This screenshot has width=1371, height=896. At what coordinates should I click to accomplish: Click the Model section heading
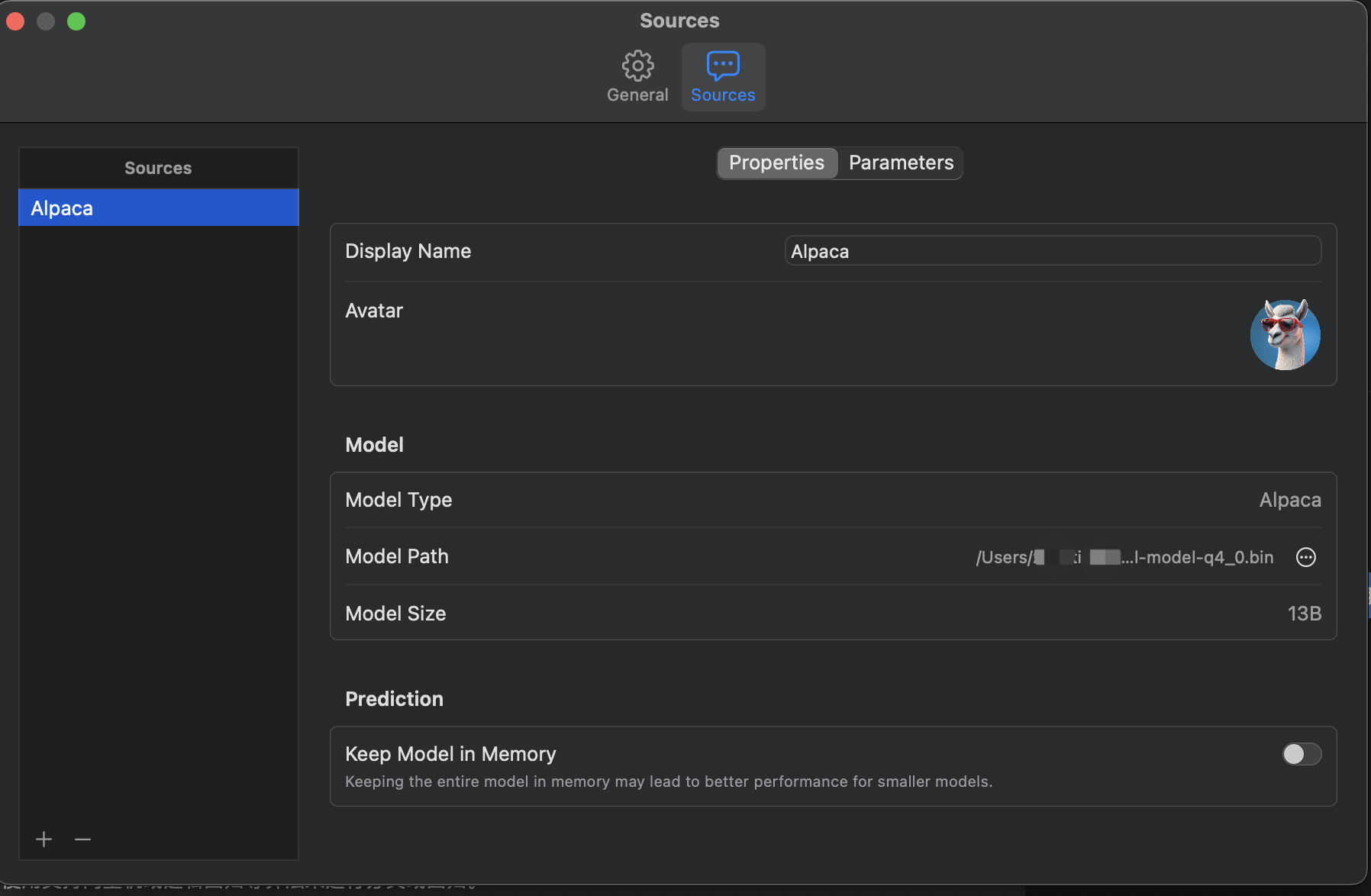click(x=374, y=445)
